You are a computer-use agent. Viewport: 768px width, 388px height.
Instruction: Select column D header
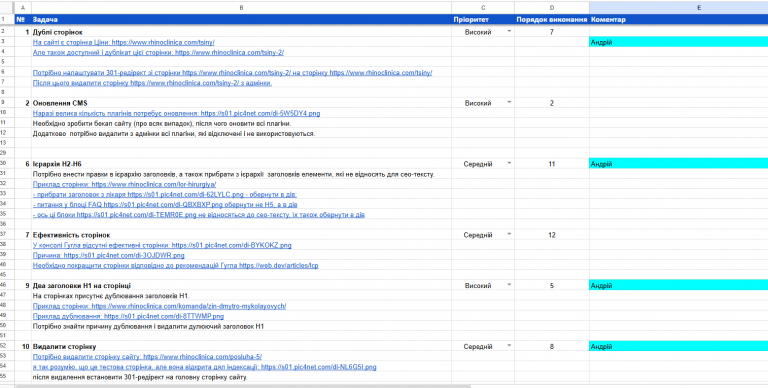point(552,8)
